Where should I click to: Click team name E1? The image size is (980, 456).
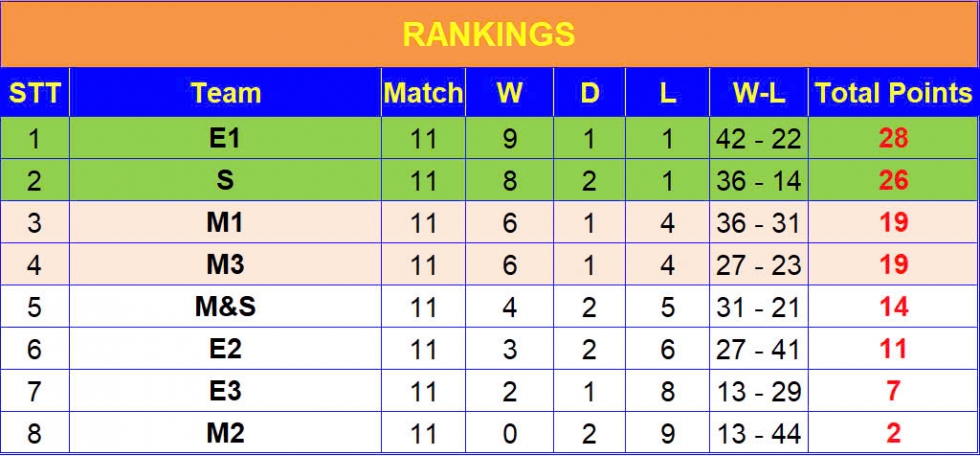pyautogui.click(x=225, y=138)
